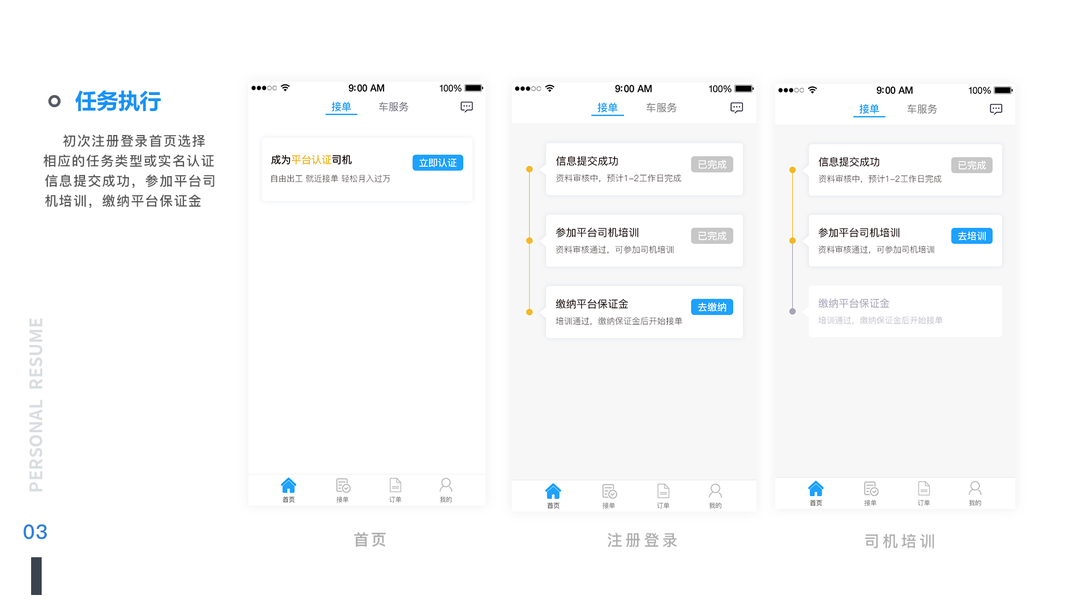The height and width of the screenshot is (600, 1067).
Task: Click 已完成 beside 参加平台司机培训 in 注册登录
Action: pos(712,236)
